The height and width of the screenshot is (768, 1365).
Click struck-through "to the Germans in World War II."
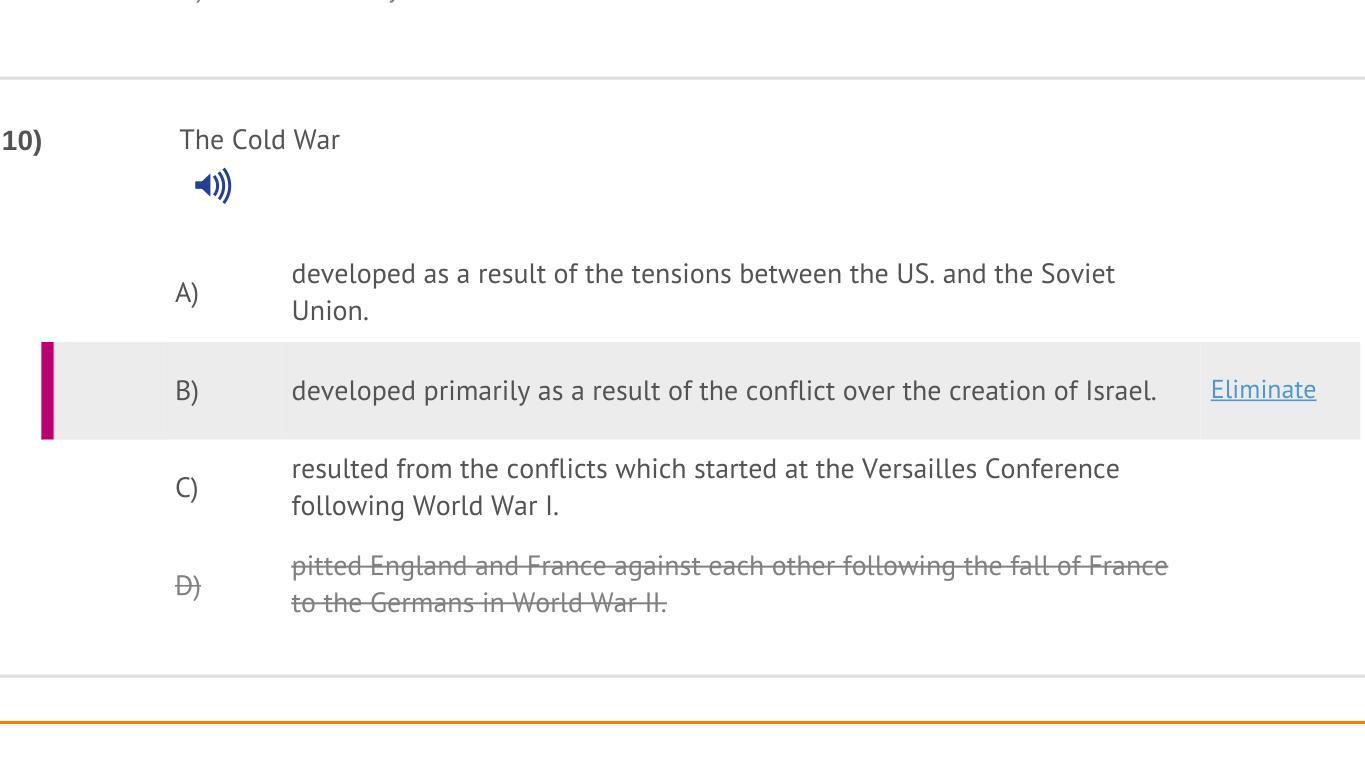(x=479, y=604)
